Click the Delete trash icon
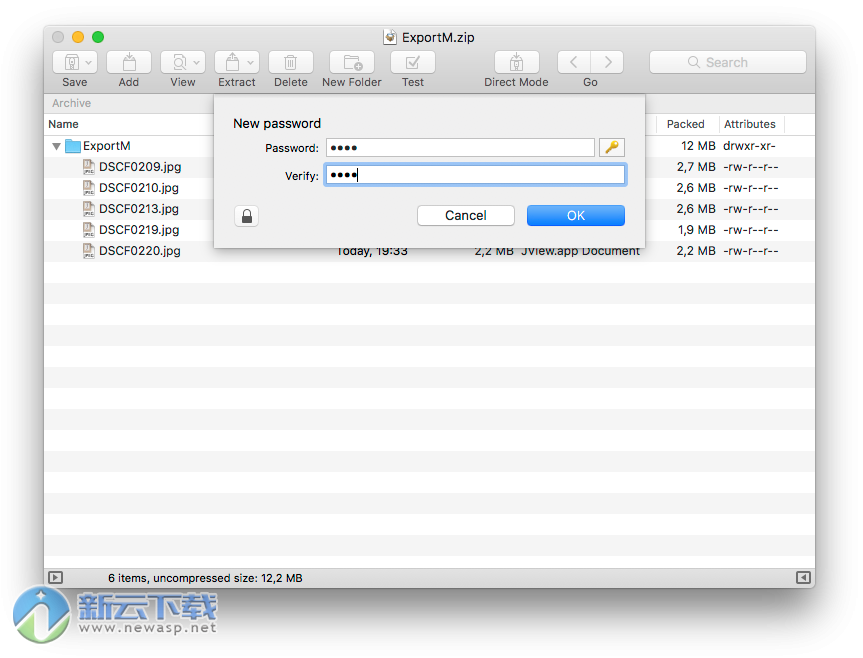The width and height of the screenshot is (863, 658). pos(290,60)
